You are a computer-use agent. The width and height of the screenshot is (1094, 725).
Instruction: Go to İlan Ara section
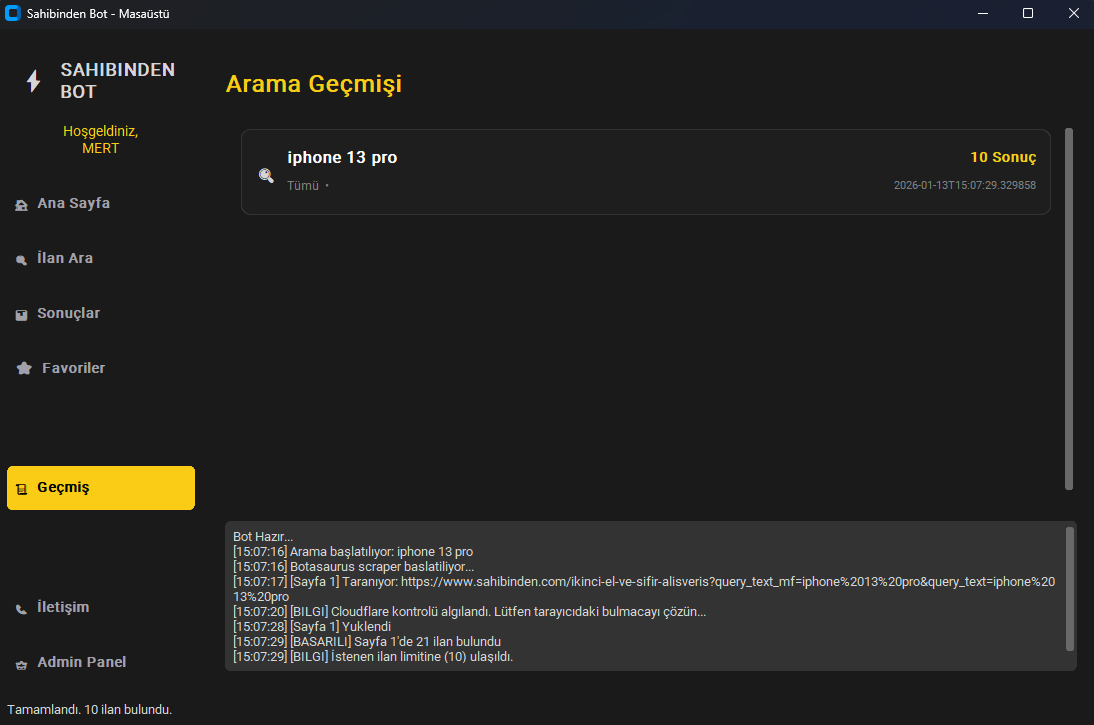(100, 258)
